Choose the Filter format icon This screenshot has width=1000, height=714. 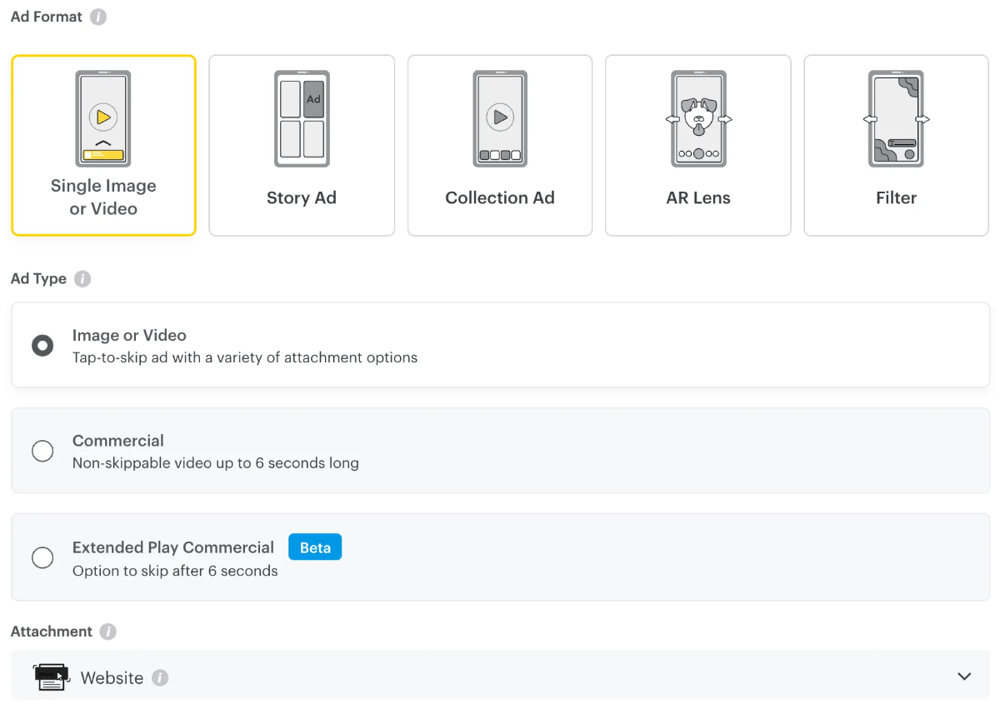(896, 118)
